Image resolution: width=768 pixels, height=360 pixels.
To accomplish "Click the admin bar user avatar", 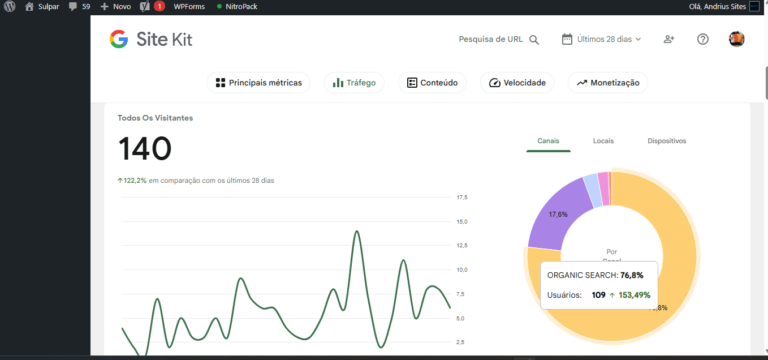I will 754,6.
